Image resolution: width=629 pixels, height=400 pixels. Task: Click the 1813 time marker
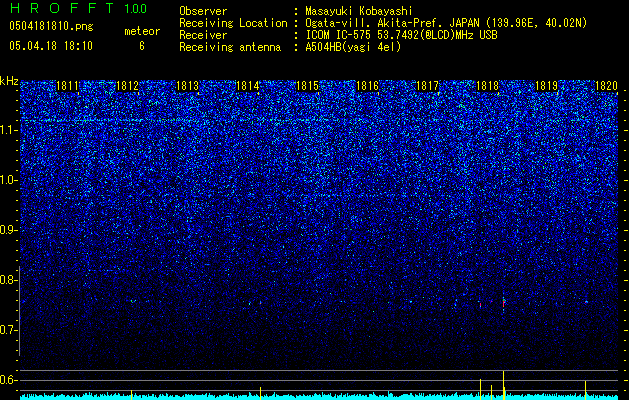187,86
